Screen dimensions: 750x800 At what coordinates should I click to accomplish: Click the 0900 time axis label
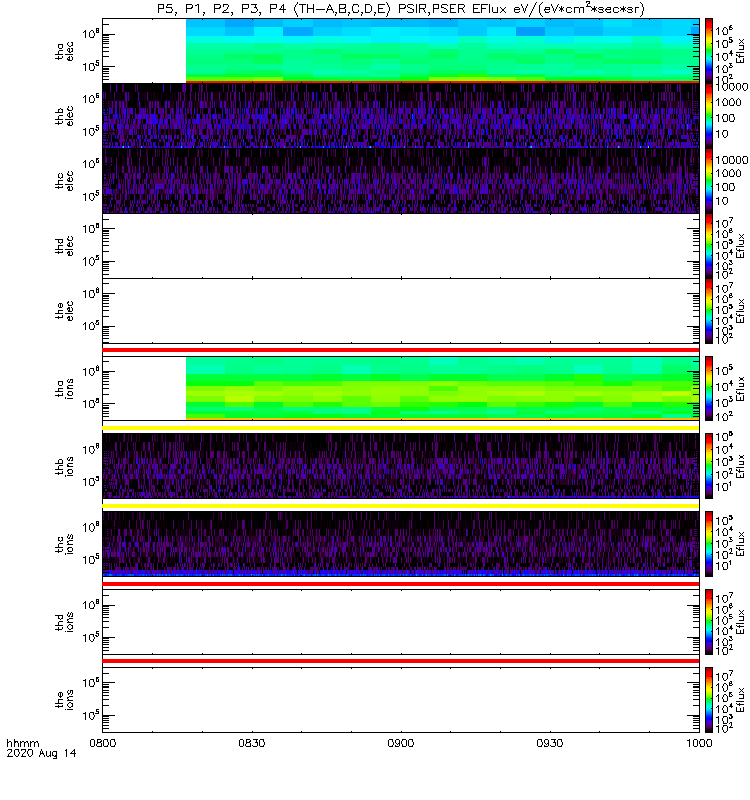click(401, 743)
